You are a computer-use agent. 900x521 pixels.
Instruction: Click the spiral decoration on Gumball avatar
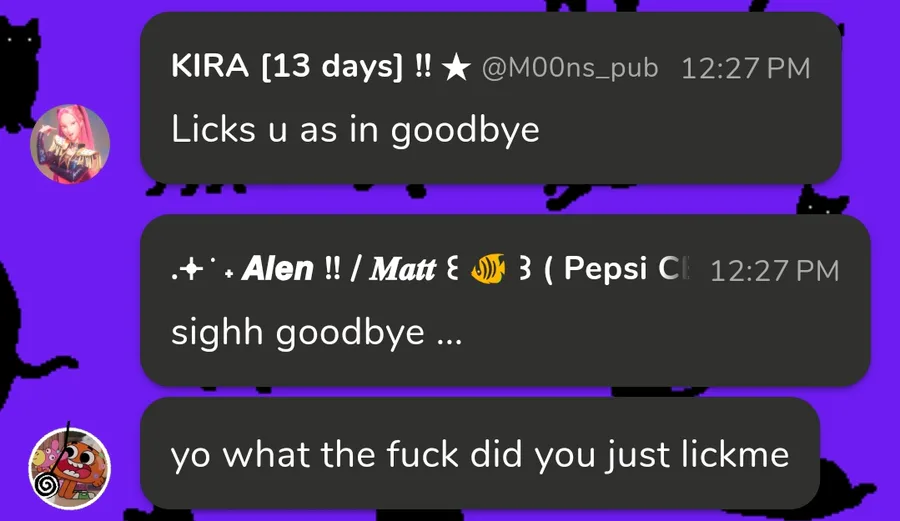click(46, 485)
